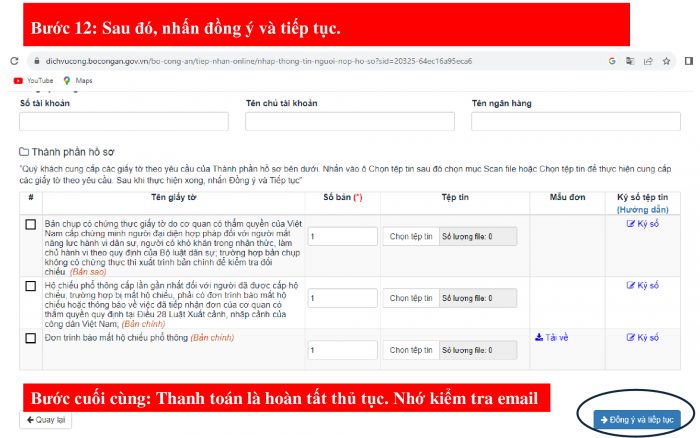Focus the Số tài khoản input field
This screenshot has width=700, height=438.
pos(124,121)
